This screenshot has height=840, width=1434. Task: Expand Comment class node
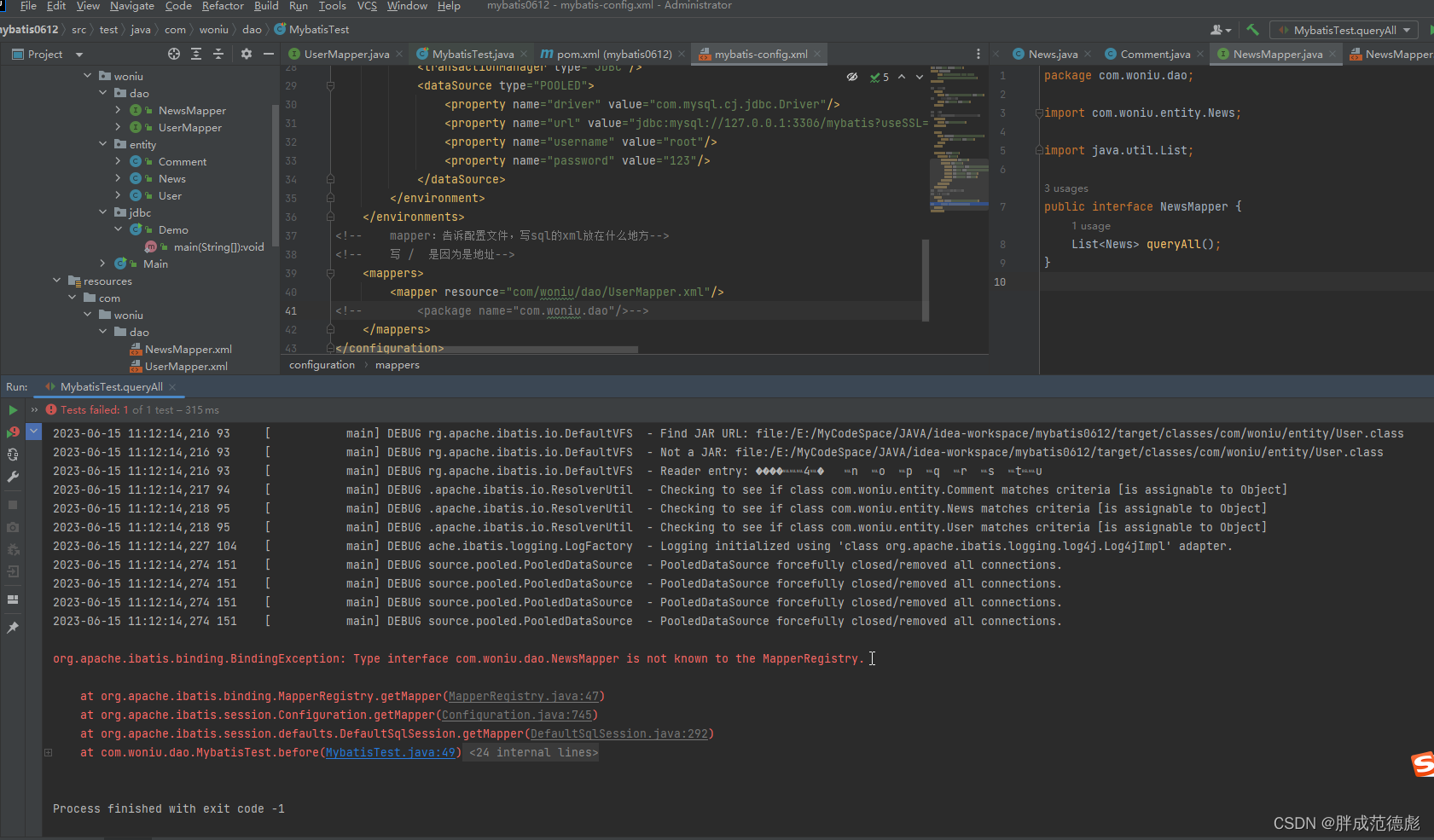[x=118, y=161]
